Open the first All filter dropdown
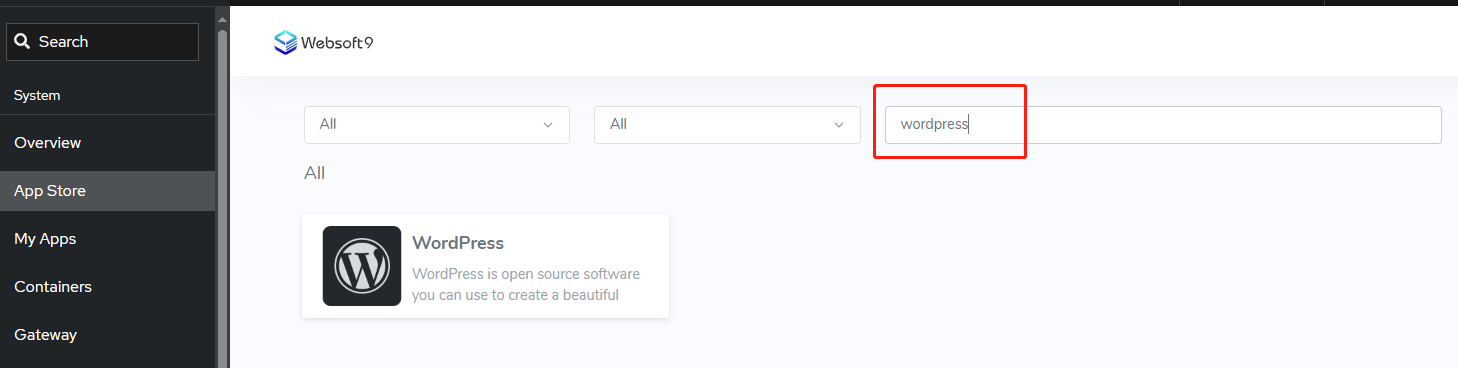The image size is (1458, 368). pyautogui.click(x=437, y=125)
